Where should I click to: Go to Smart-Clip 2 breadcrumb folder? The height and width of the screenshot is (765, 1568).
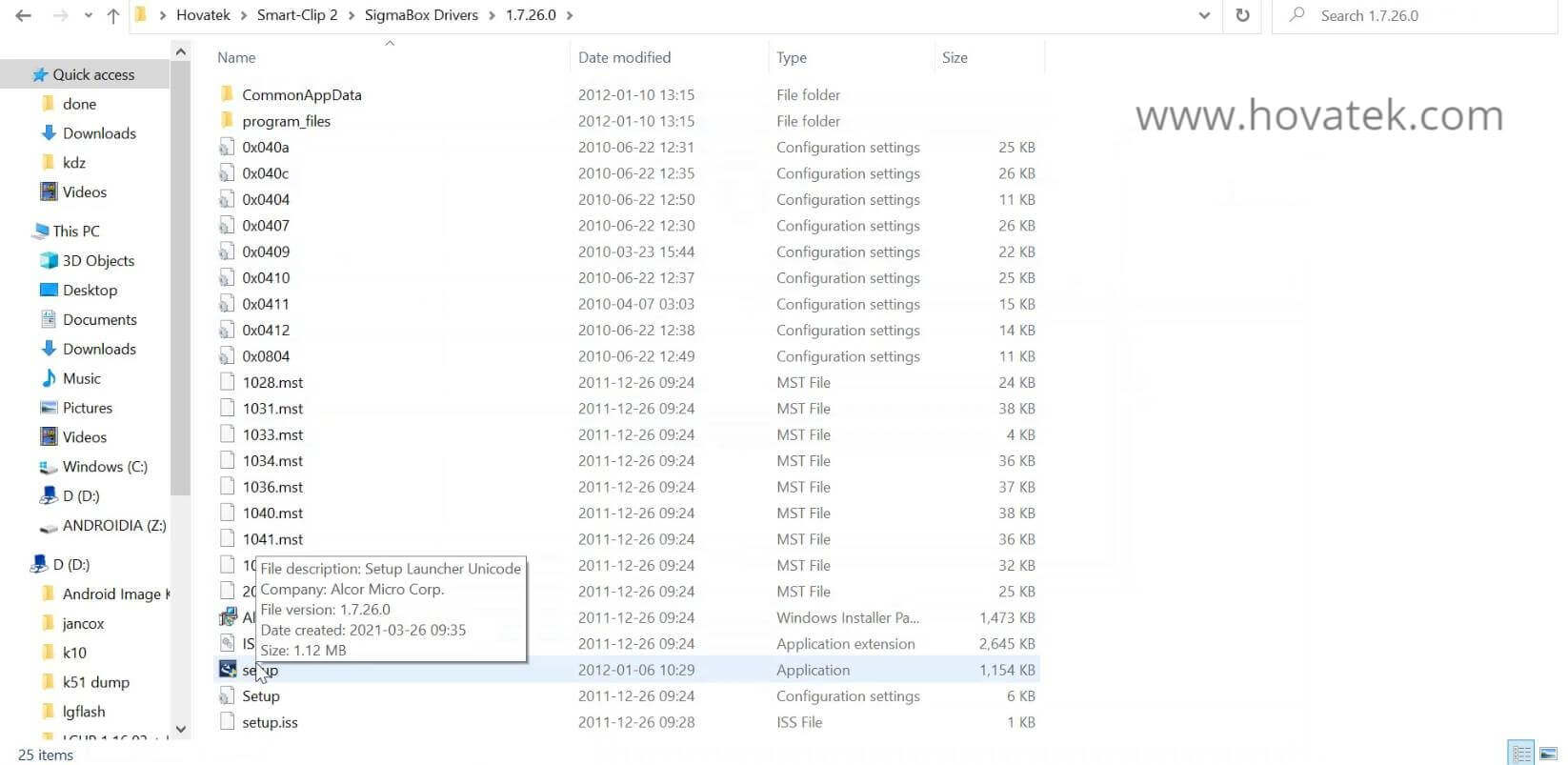coord(297,15)
